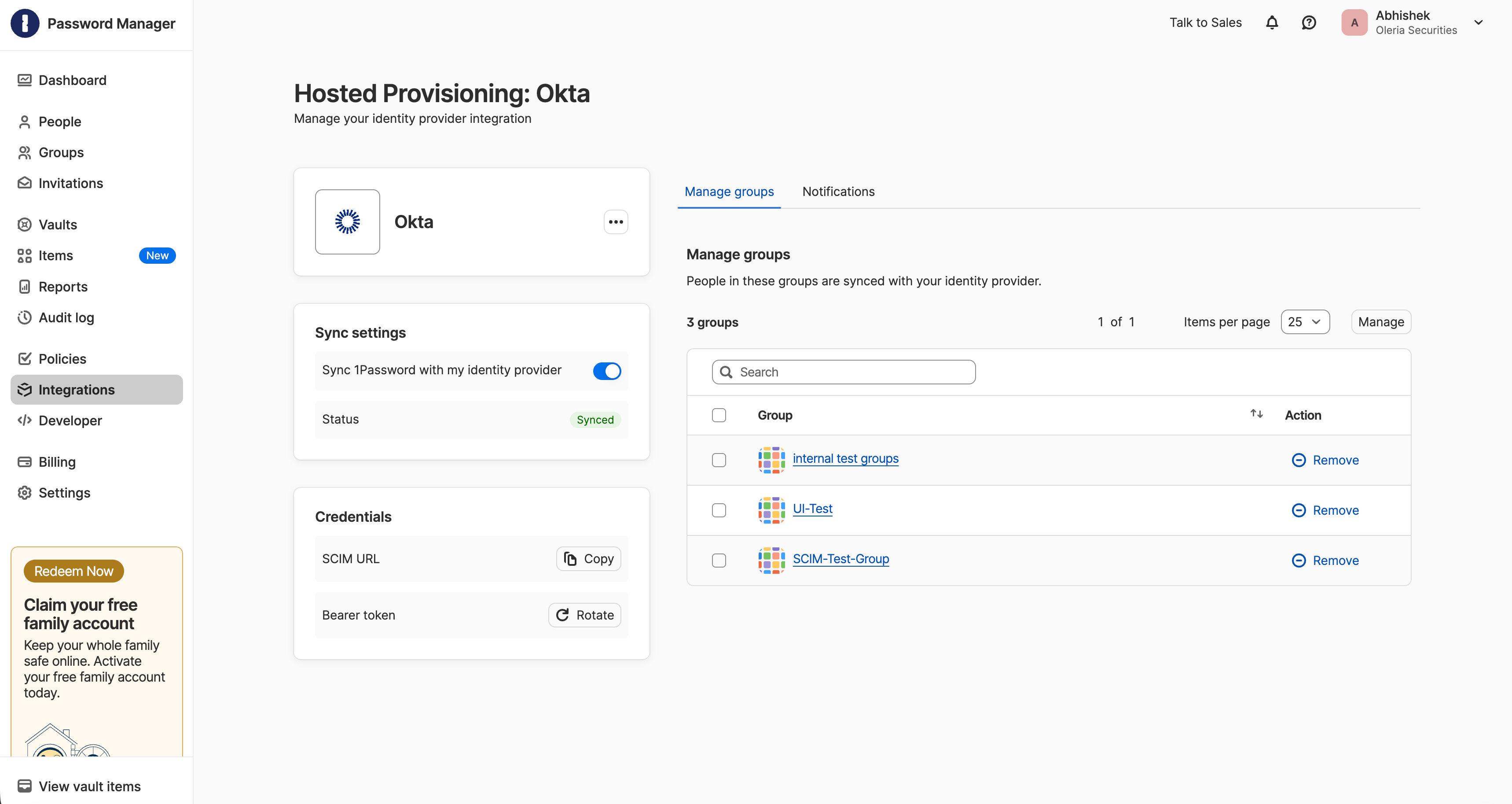
Task: Check the internal test groups checkbox
Action: 719,460
